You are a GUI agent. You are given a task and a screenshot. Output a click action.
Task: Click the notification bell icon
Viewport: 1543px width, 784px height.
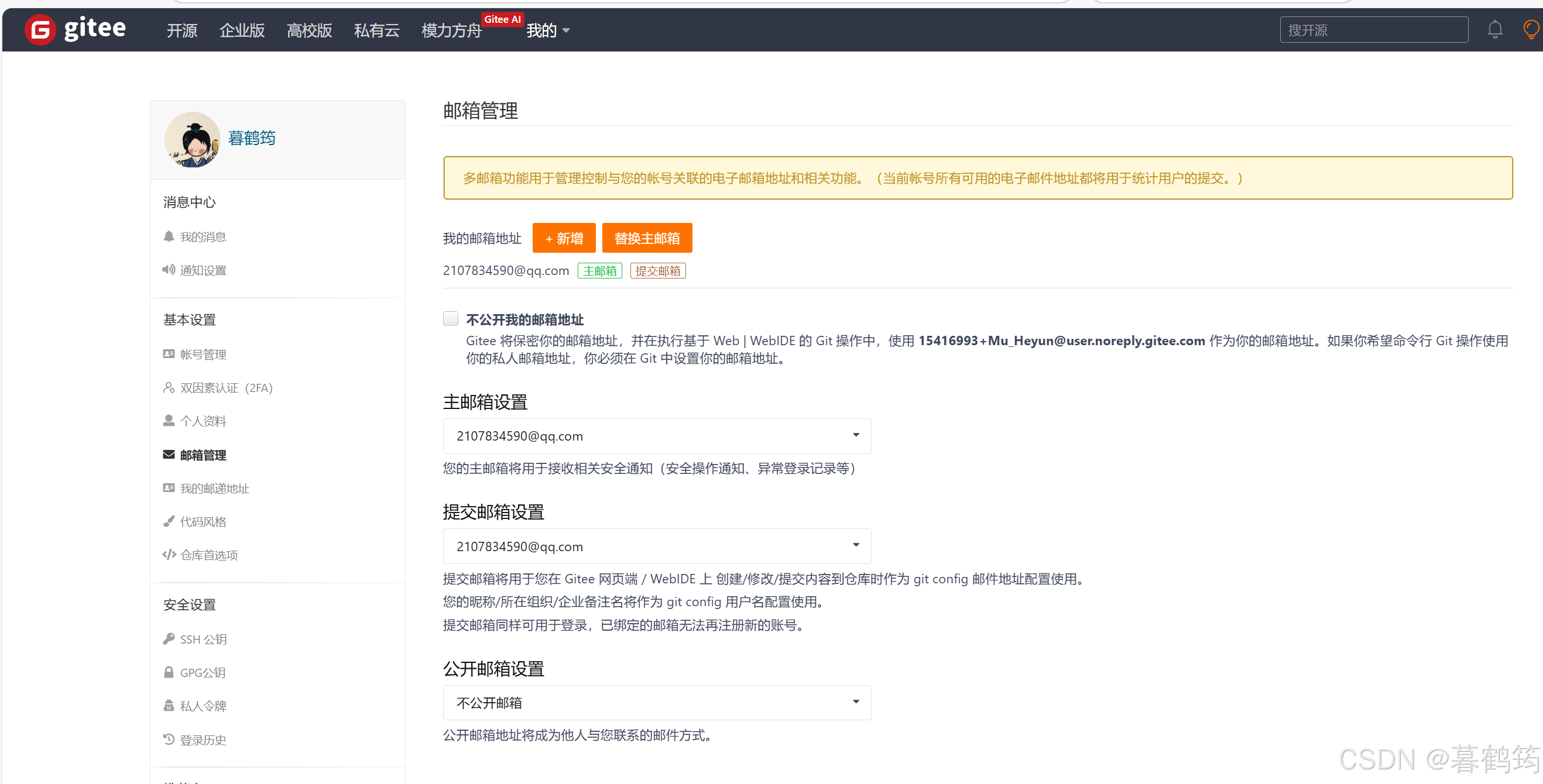click(x=1494, y=29)
